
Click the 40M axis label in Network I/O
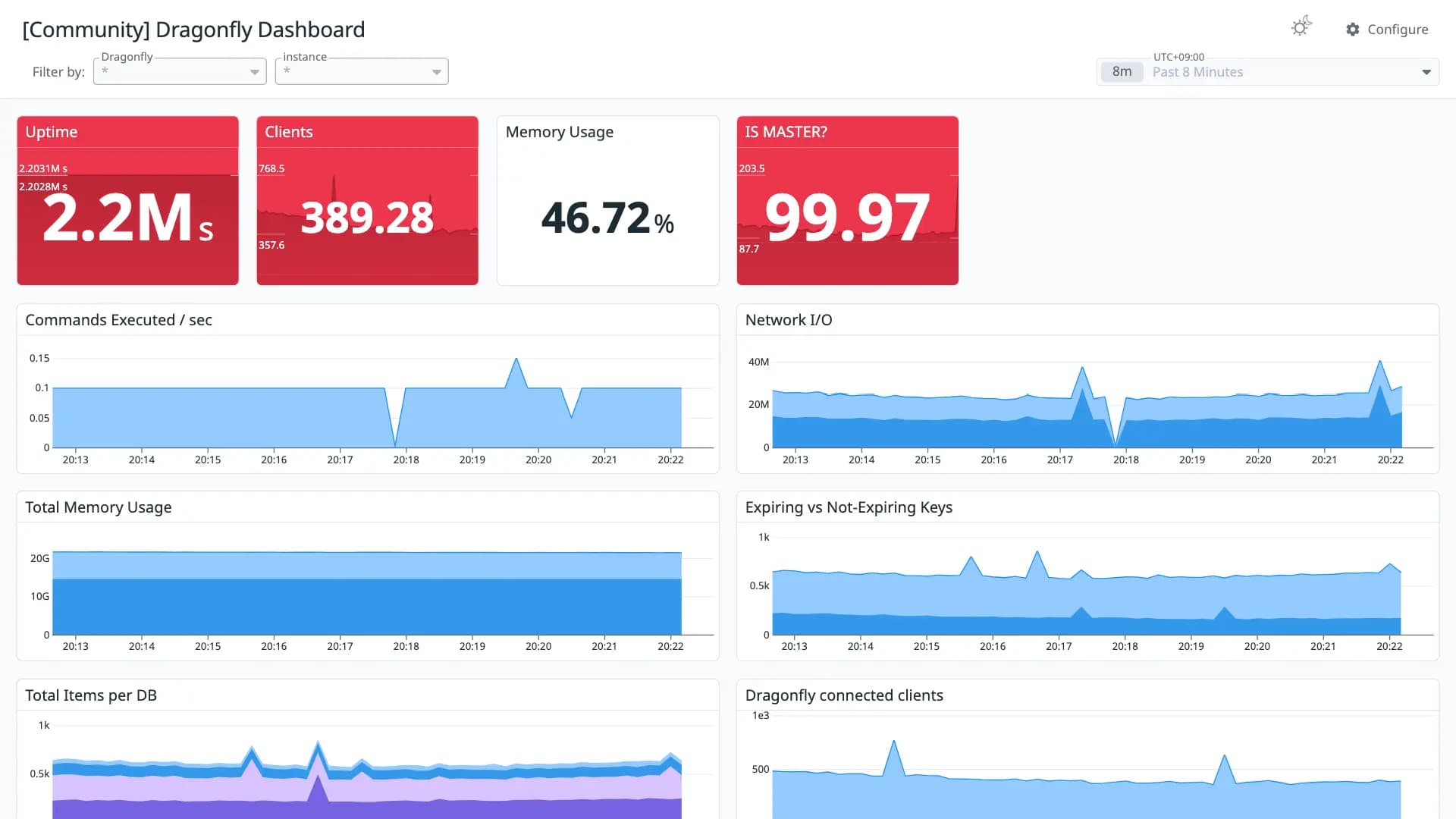[758, 362]
